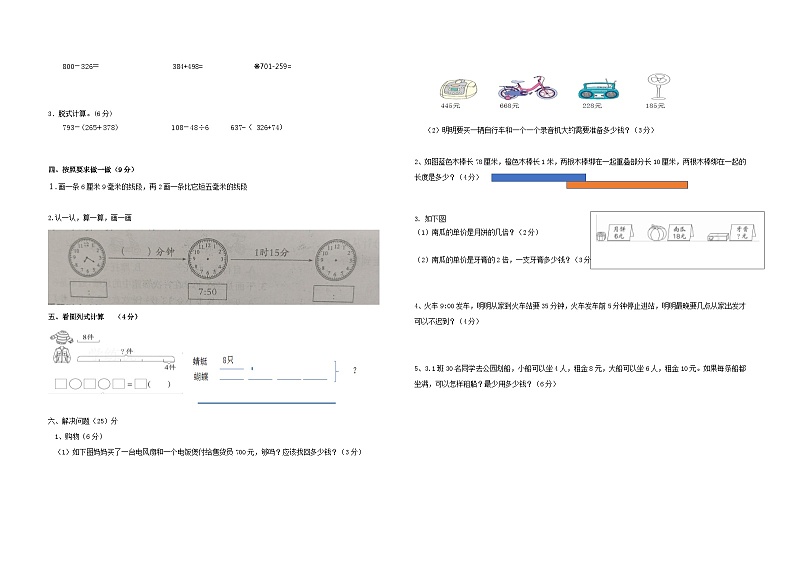Click the middle clock face above 7:50
This screenshot has height=562, width=794.
pos(208,258)
